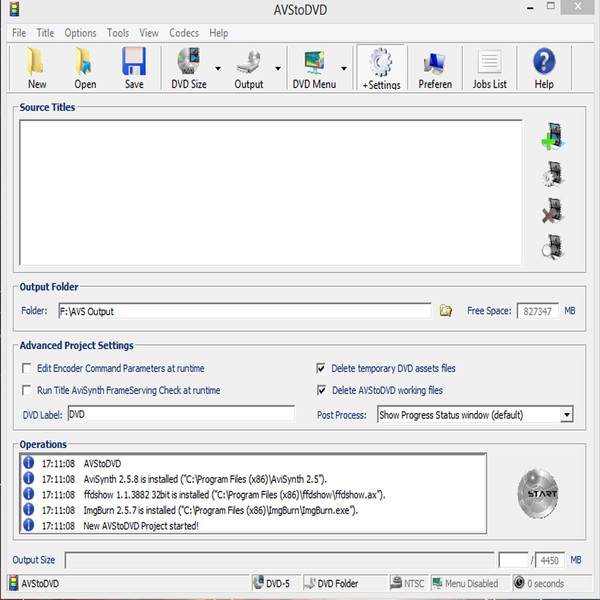
Task: Toggle the +Settings gear button
Action: point(381,68)
